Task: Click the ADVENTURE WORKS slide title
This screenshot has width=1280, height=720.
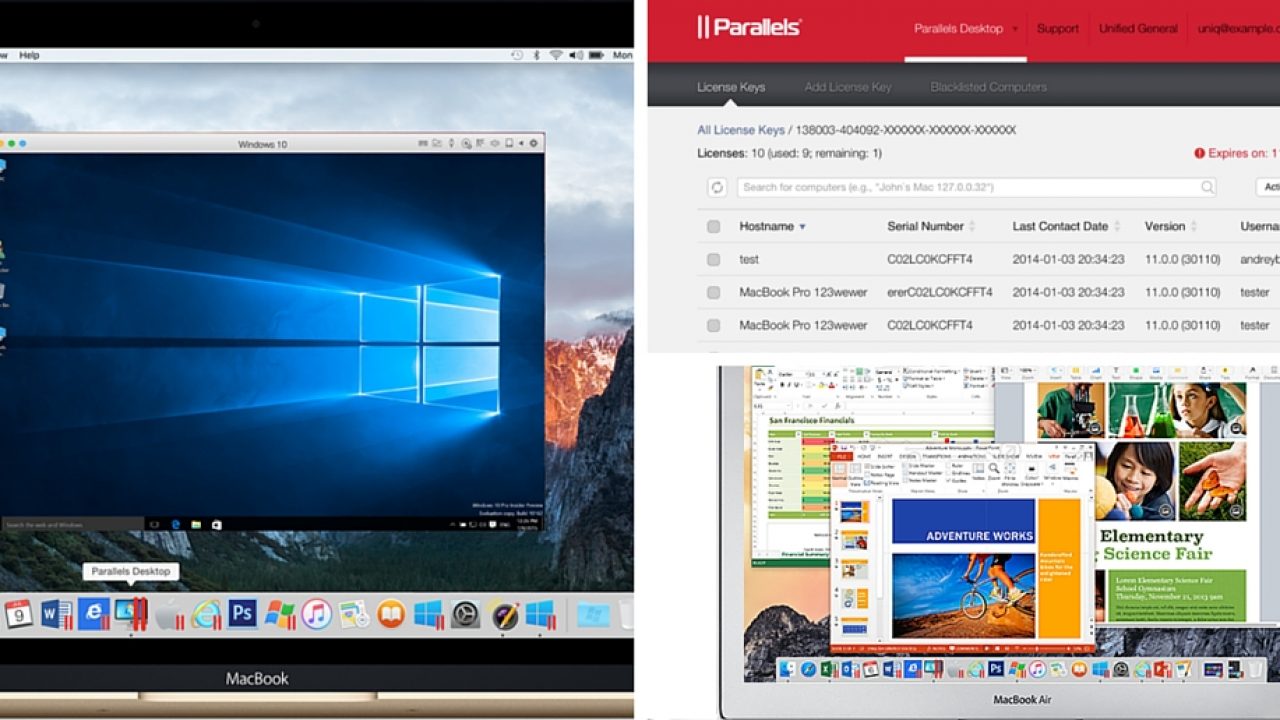Action: tap(979, 536)
